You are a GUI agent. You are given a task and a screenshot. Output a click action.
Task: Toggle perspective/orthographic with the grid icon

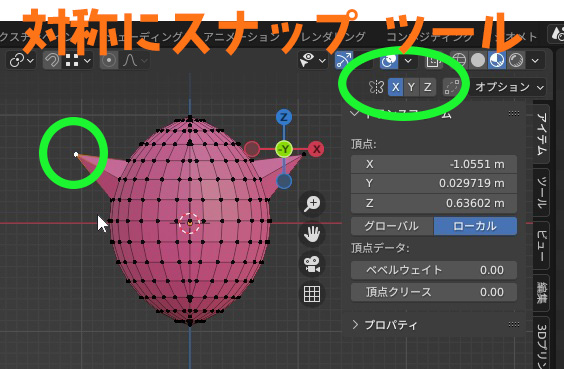pyautogui.click(x=312, y=295)
